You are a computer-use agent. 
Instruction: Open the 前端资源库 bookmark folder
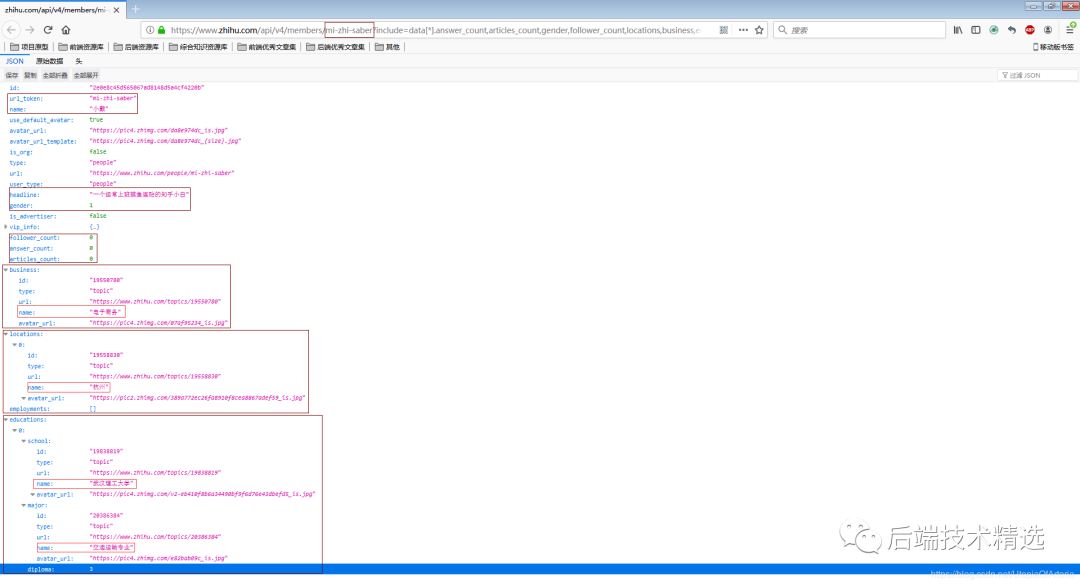81,47
